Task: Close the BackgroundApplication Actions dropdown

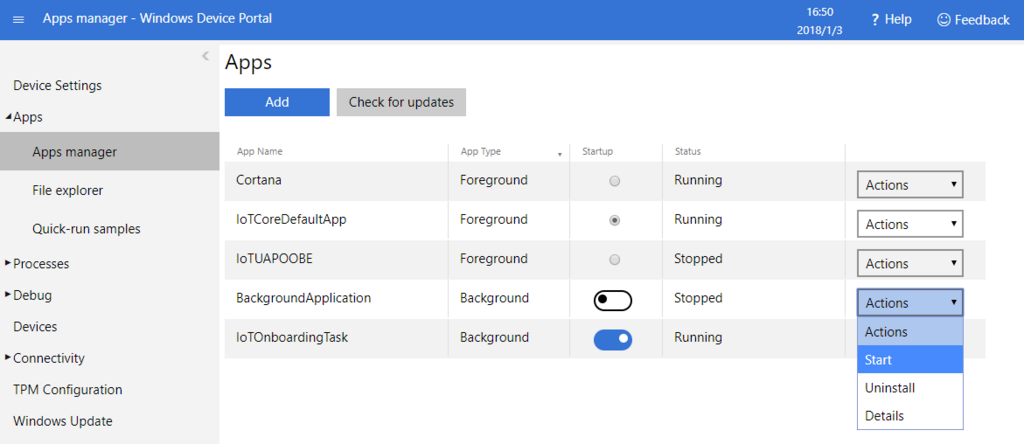Action: 910,302
